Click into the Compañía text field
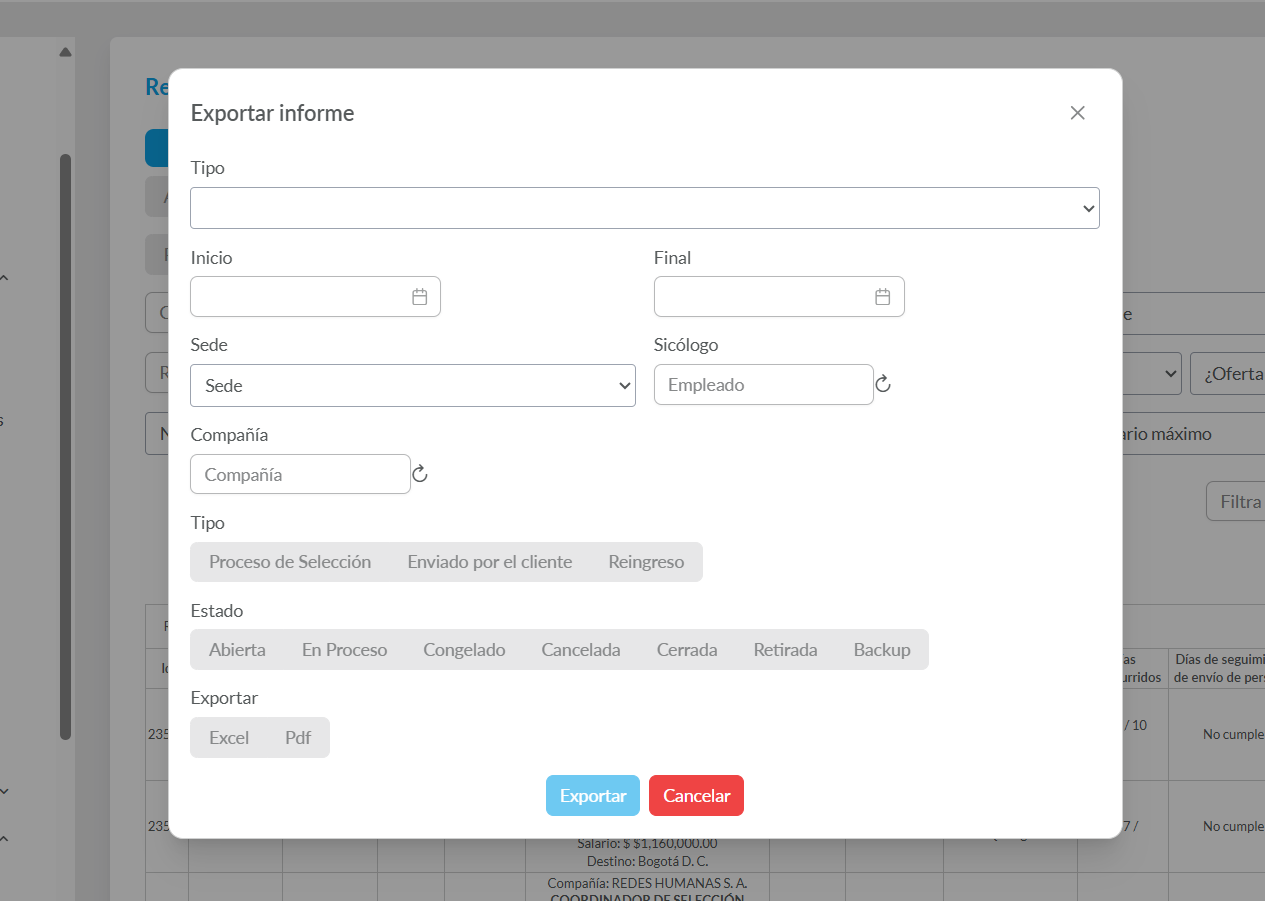This screenshot has height=901, width=1265. [x=300, y=475]
